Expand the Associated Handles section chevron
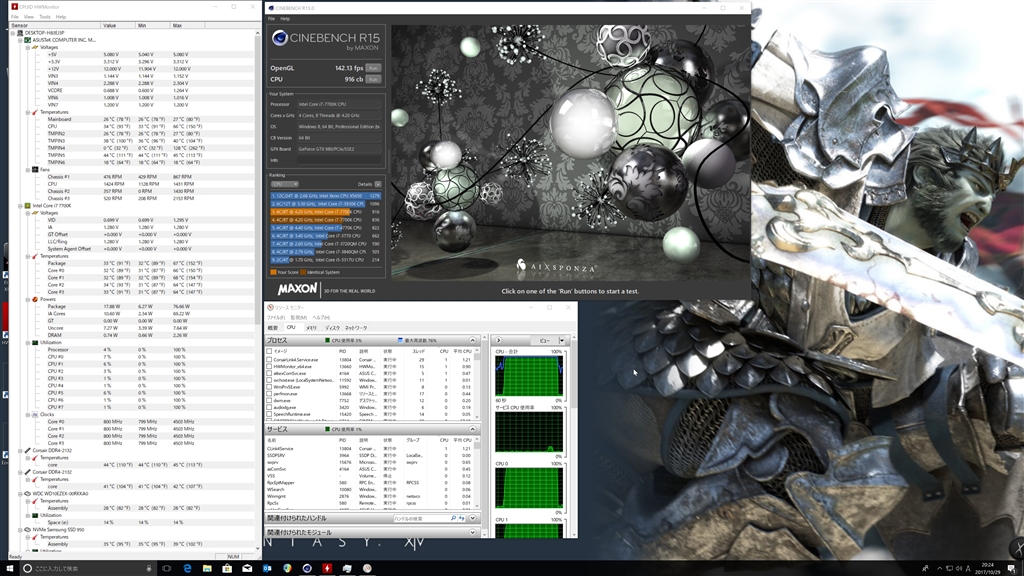Screen dimensions: 1024x576 point(474,518)
